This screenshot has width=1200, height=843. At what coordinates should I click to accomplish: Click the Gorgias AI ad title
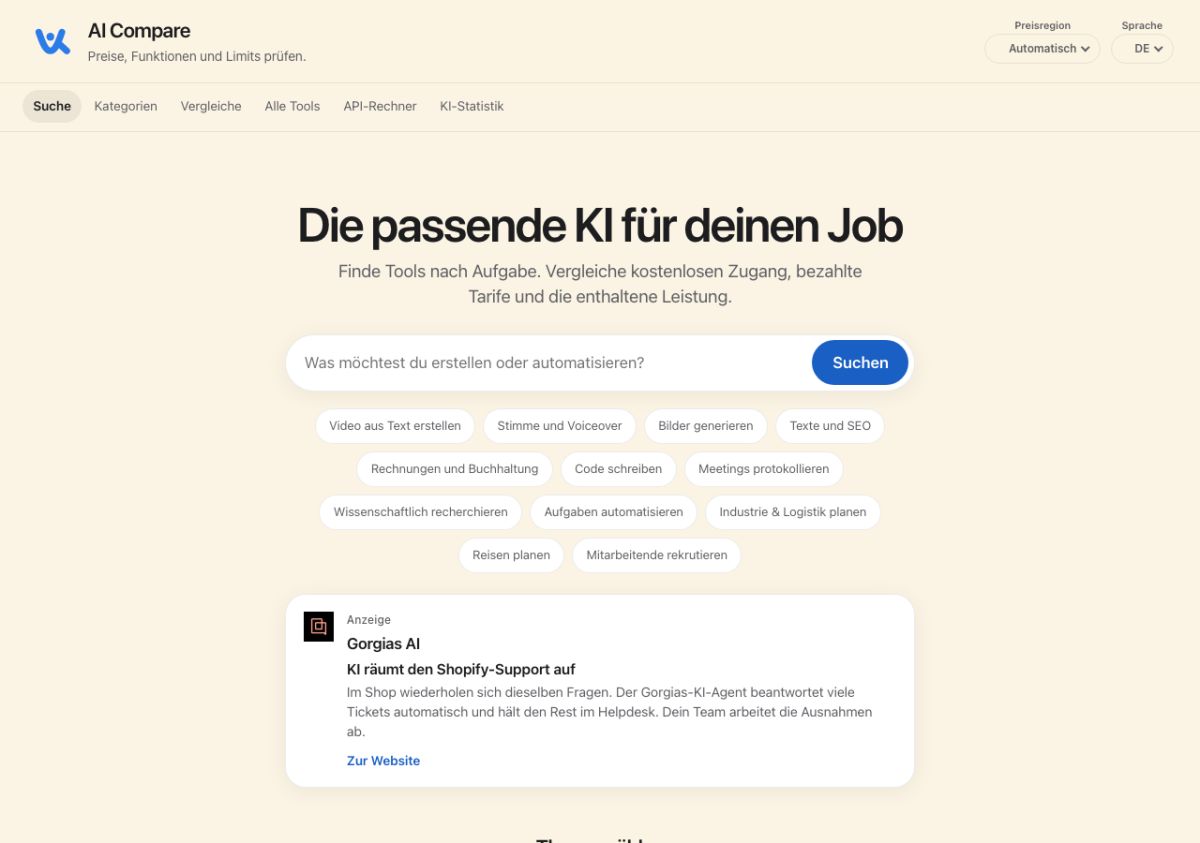point(383,644)
